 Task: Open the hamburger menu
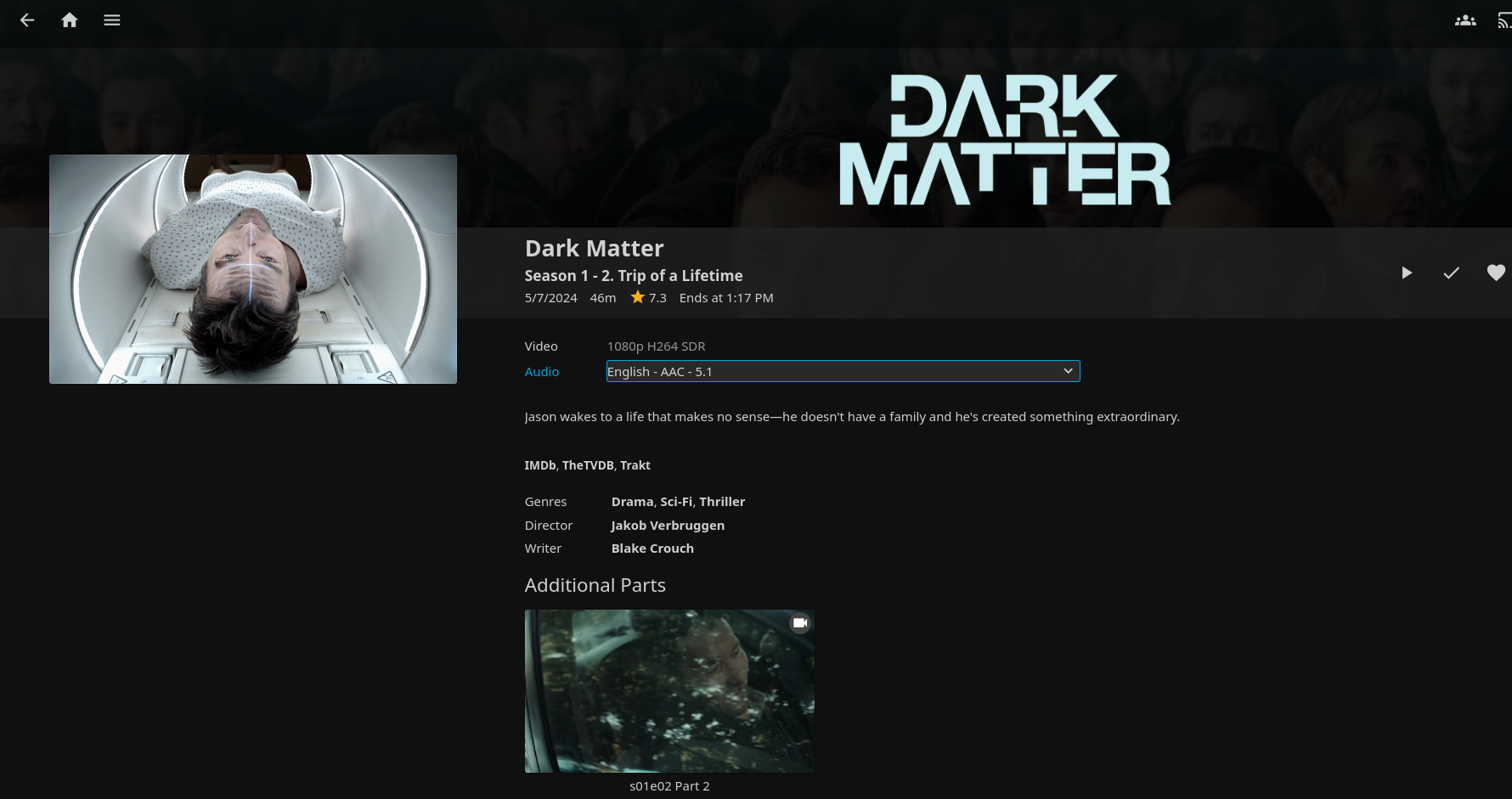click(112, 20)
